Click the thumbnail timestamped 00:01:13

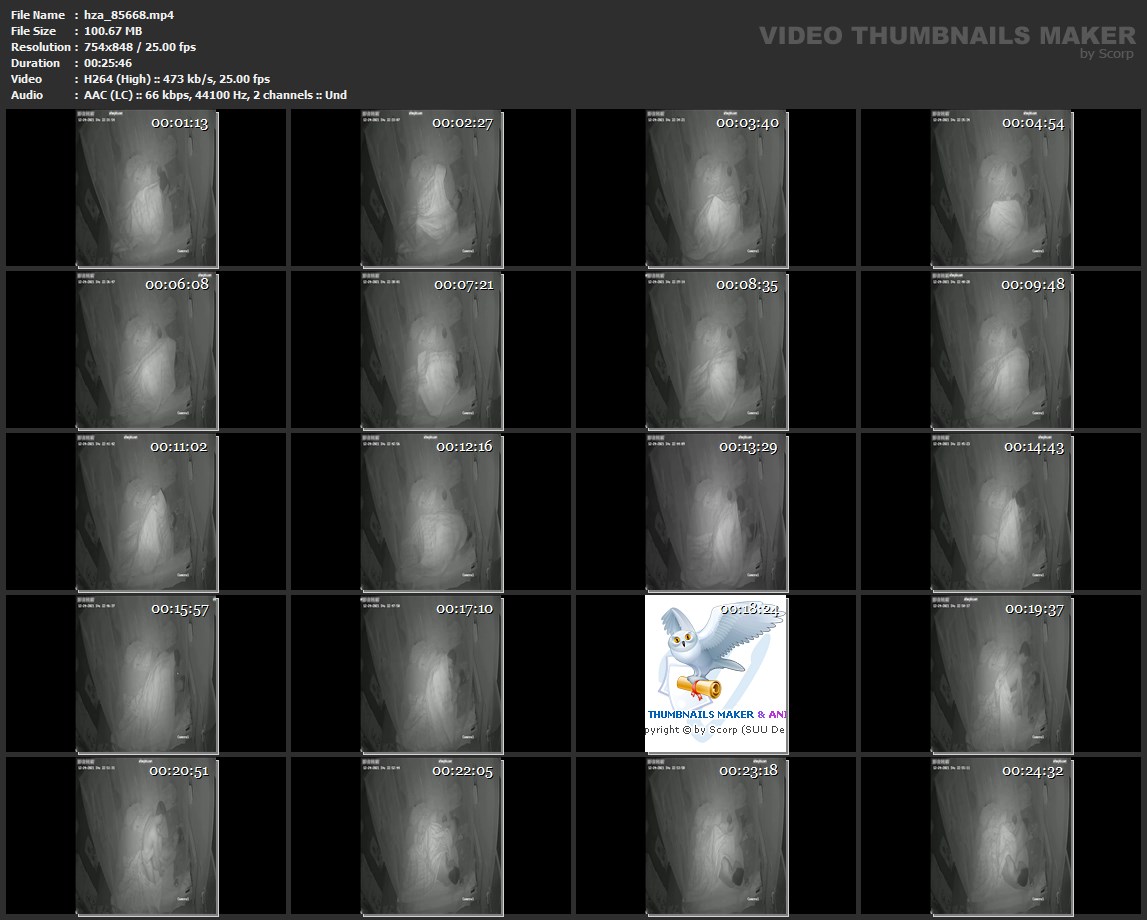146,188
